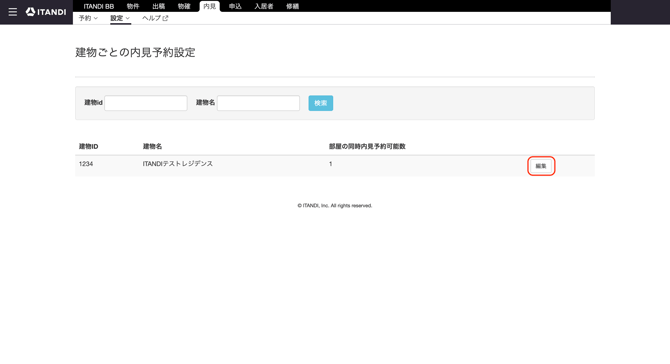Expand the 設定 dropdown menu

[x=120, y=18]
